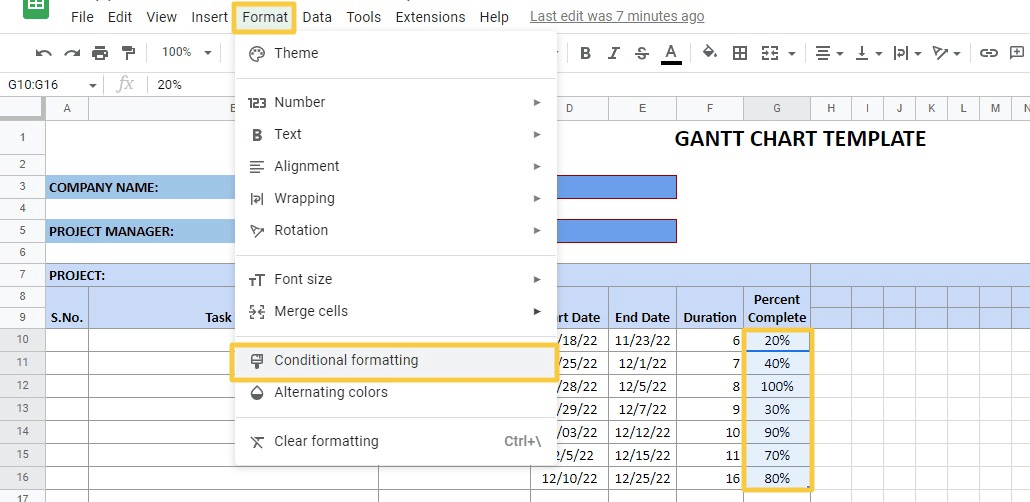This screenshot has width=1030, height=502.
Task: Click the formula bar showing 20%
Action: (x=589, y=85)
